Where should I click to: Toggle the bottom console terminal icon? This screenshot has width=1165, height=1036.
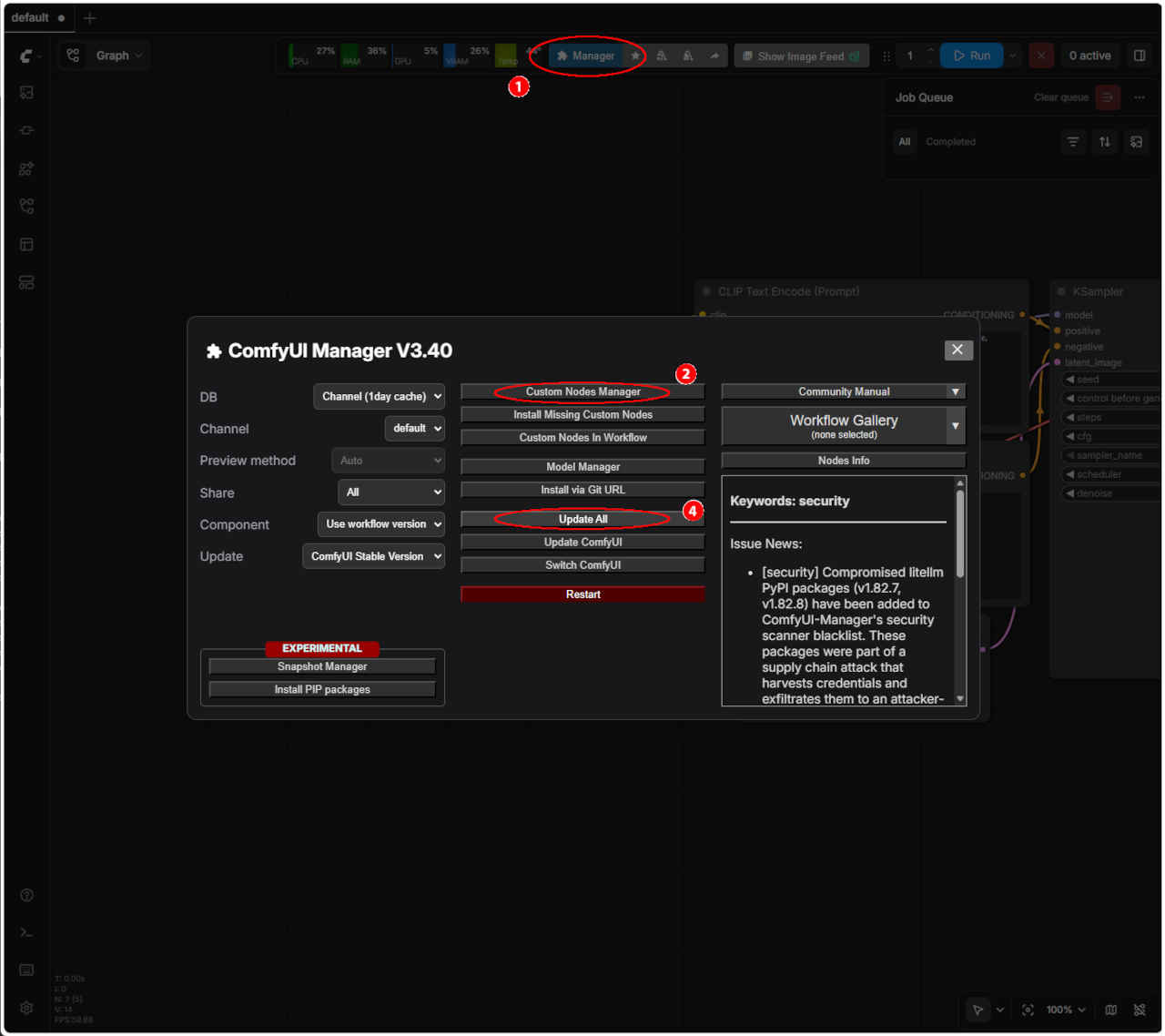26,932
